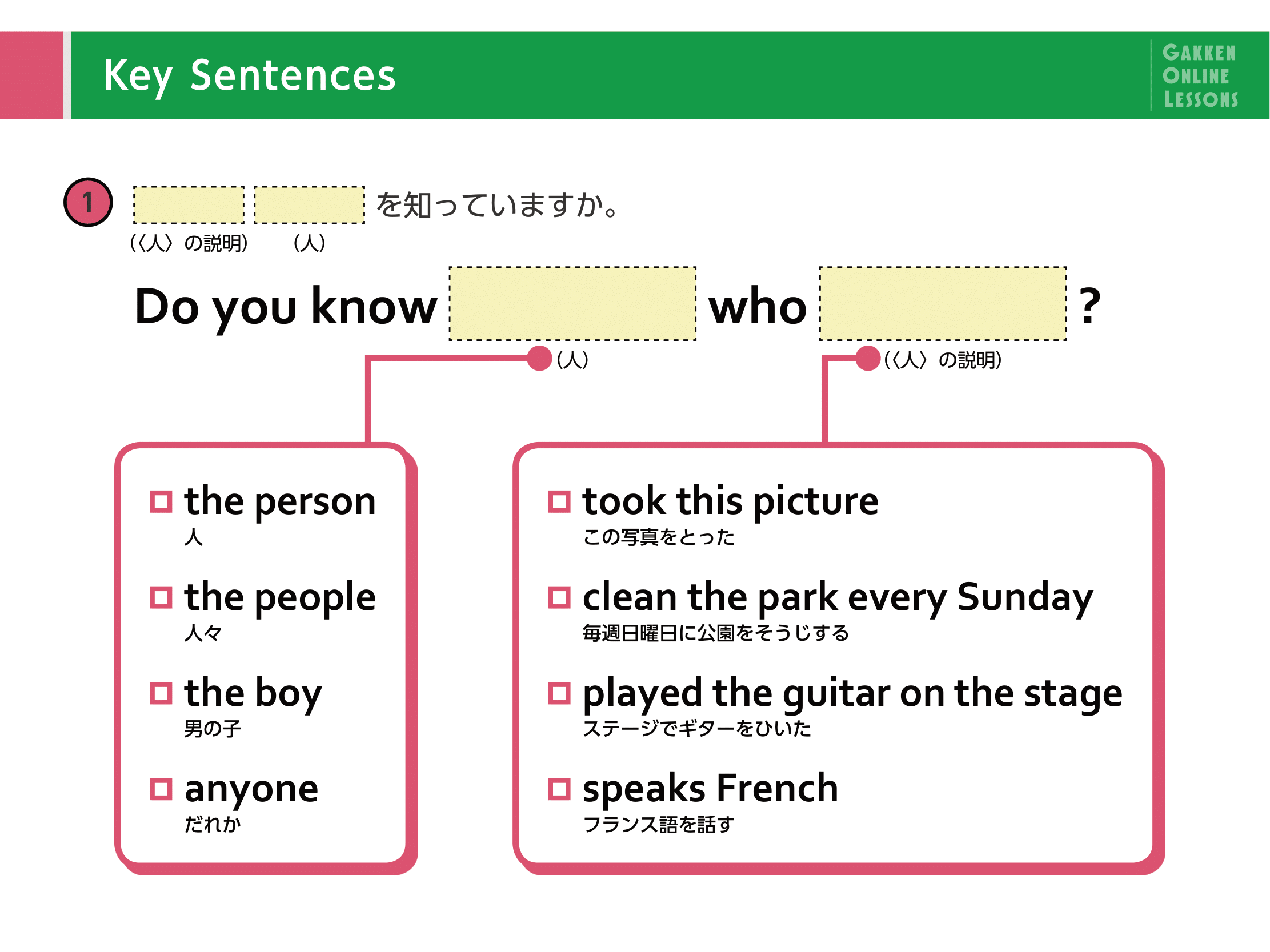Click the pink dot under person blank
1270x952 pixels.
[540, 359]
